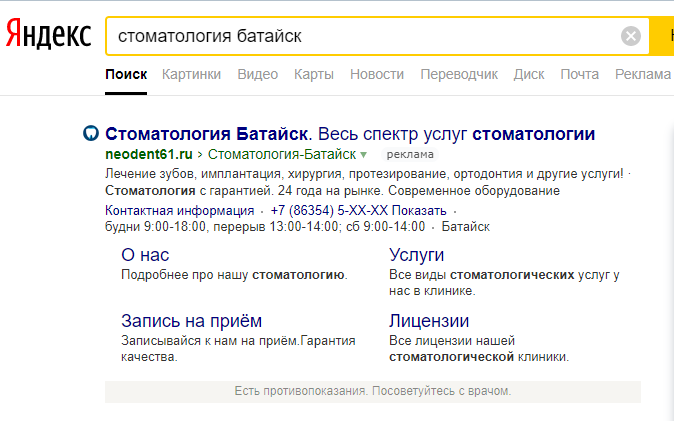The width and height of the screenshot is (674, 421).
Task: Open the Новости tab
Action: click(377, 74)
